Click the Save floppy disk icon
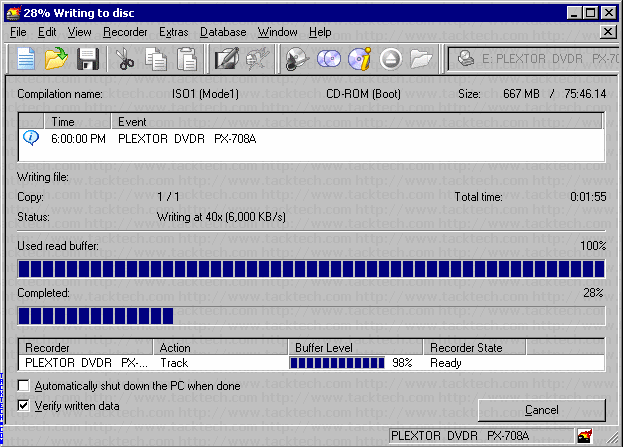Screen dimensions: 623x447 click(x=88, y=59)
